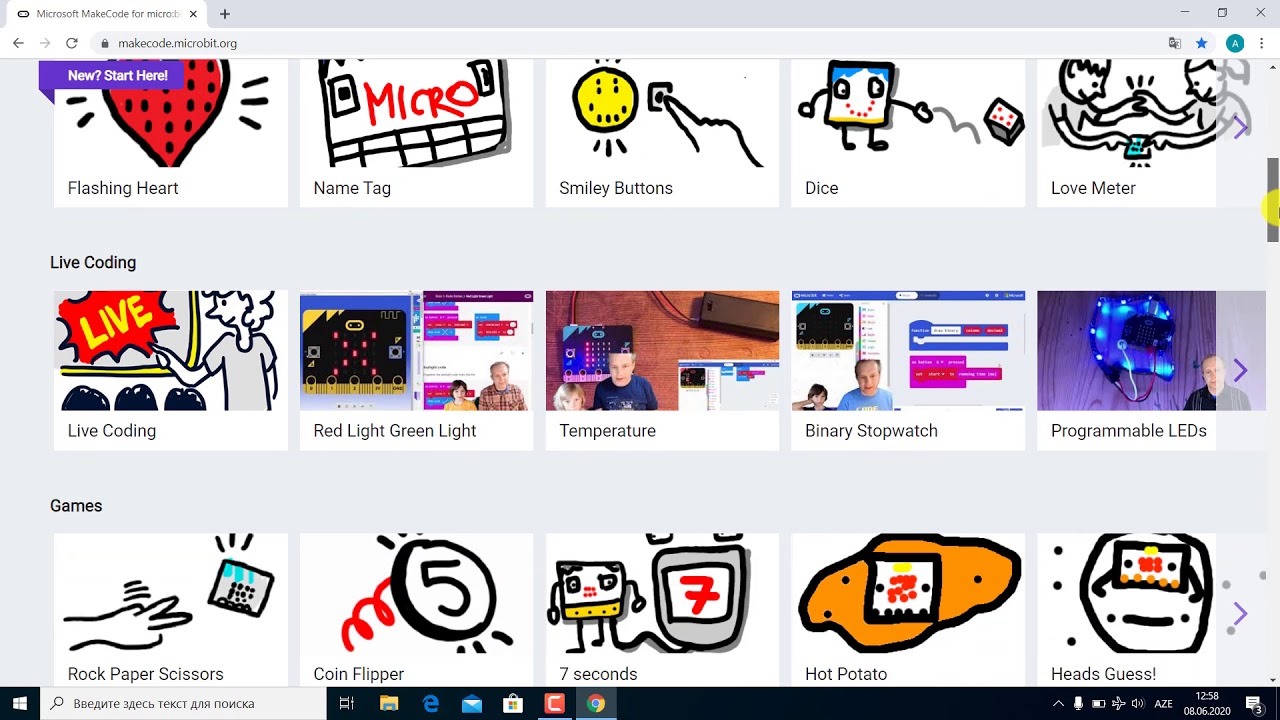1280x720 pixels.
Task: Click the Rock Paper Scissors title
Action: pyautogui.click(x=145, y=674)
